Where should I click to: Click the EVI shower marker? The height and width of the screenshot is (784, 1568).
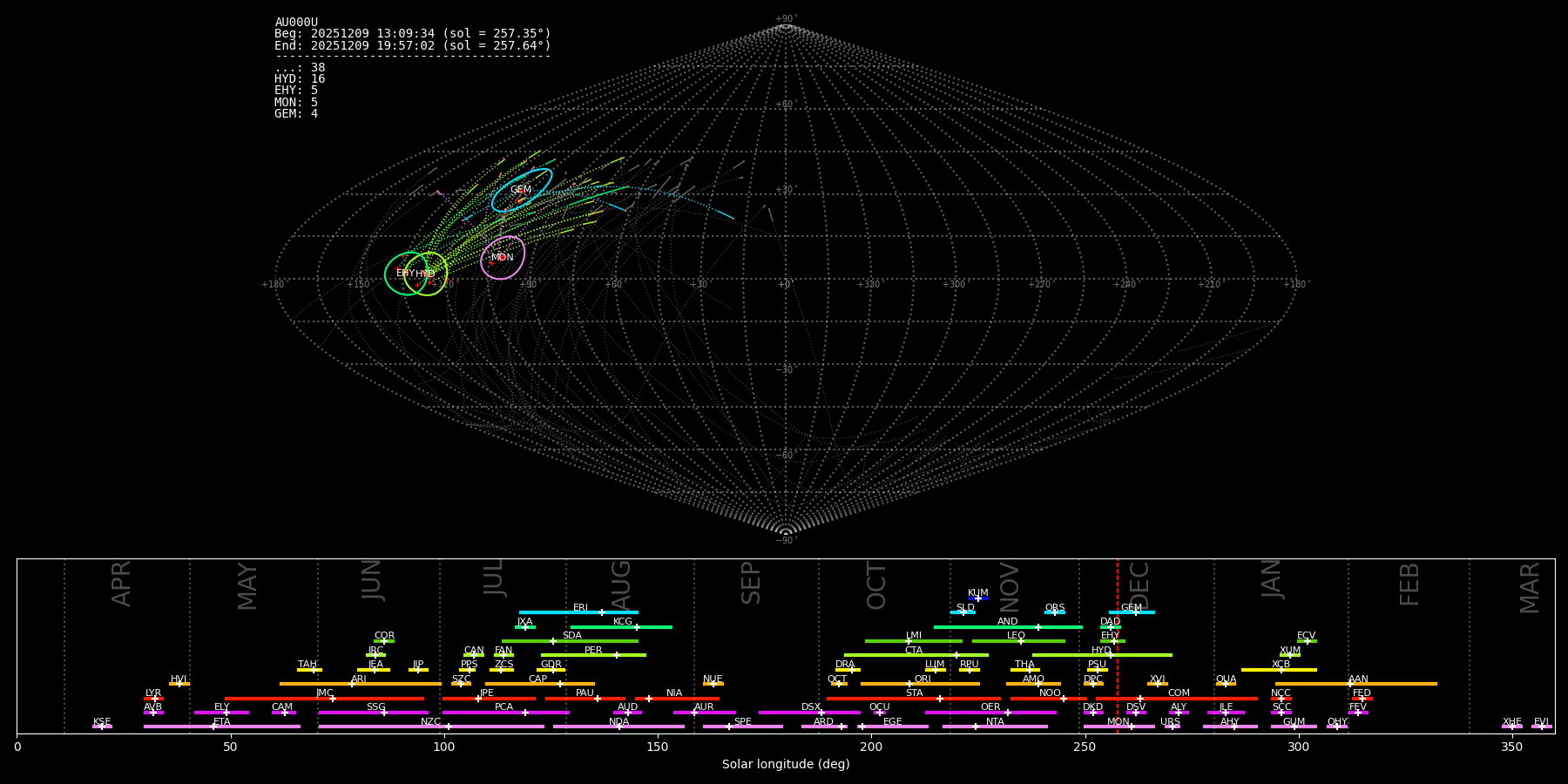point(1542,727)
